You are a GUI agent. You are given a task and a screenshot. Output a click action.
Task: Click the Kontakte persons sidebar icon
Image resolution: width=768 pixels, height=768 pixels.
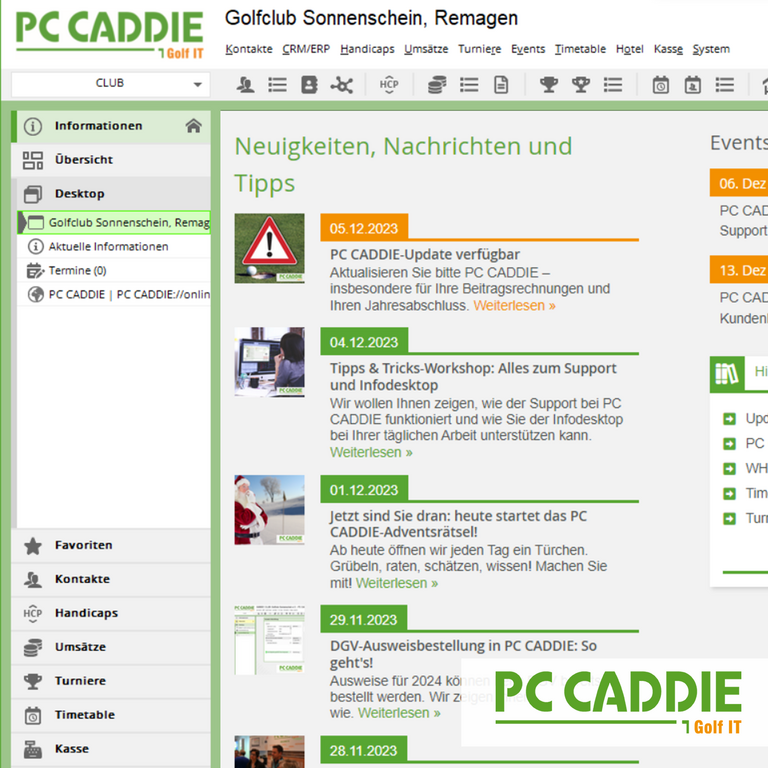tap(33, 579)
